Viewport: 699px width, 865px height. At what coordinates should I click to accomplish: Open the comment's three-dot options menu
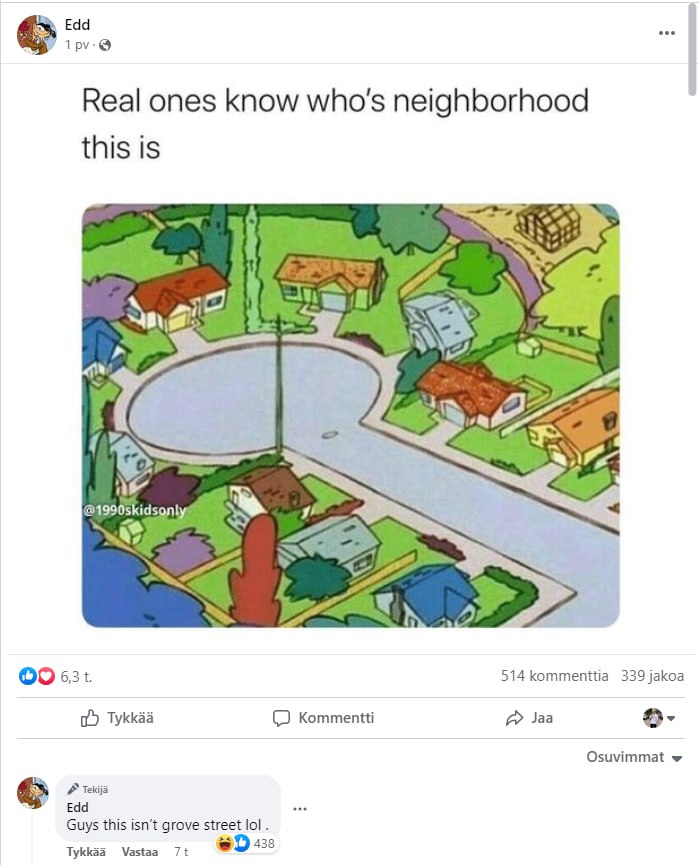pyautogui.click(x=300, y=809)
